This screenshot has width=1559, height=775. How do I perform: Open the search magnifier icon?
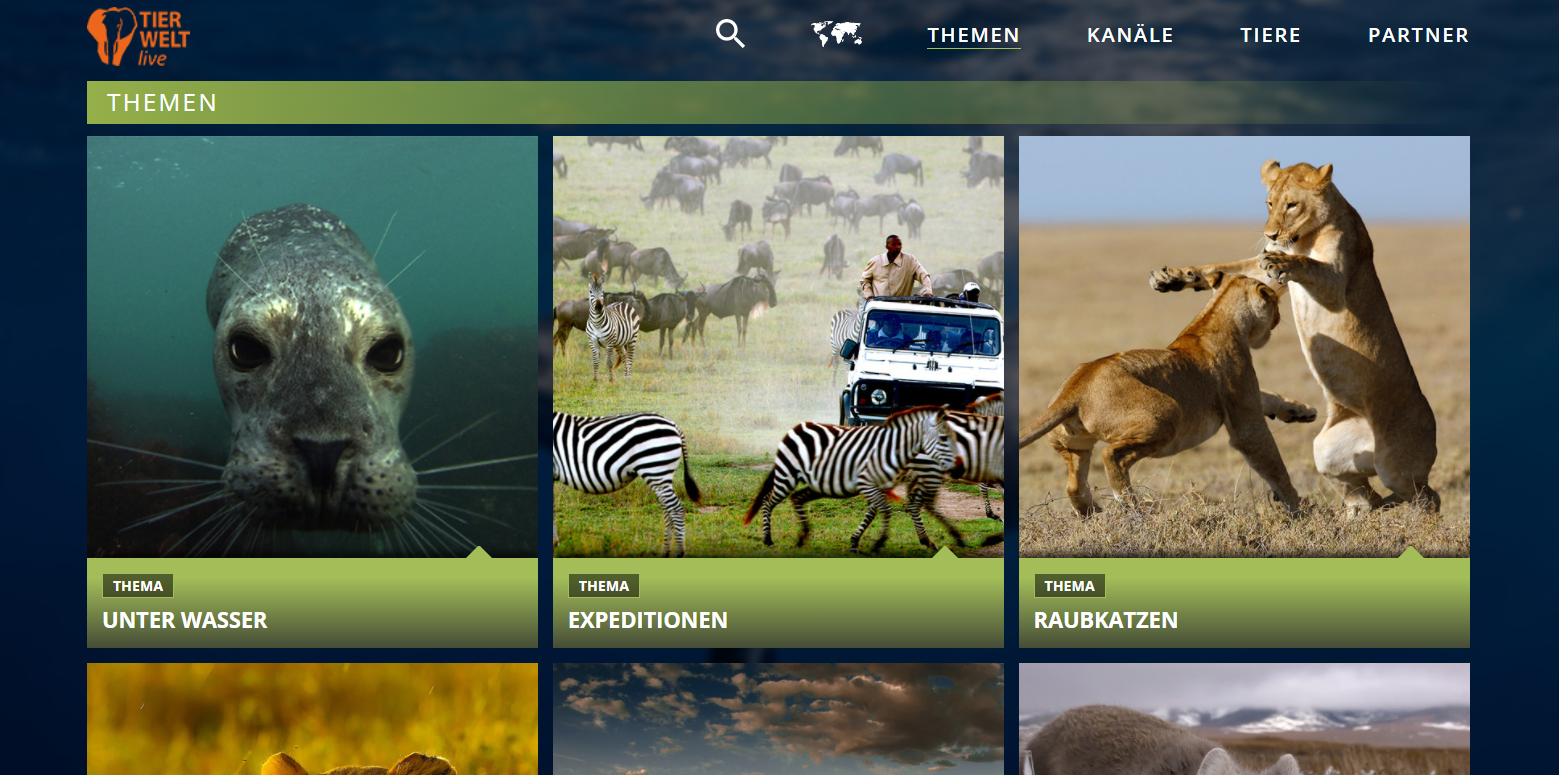coord(730,34)
